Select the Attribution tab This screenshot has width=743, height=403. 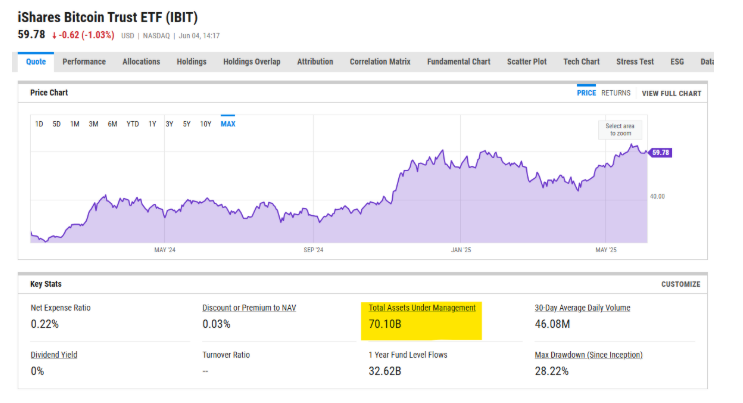(x=315, y=62)
